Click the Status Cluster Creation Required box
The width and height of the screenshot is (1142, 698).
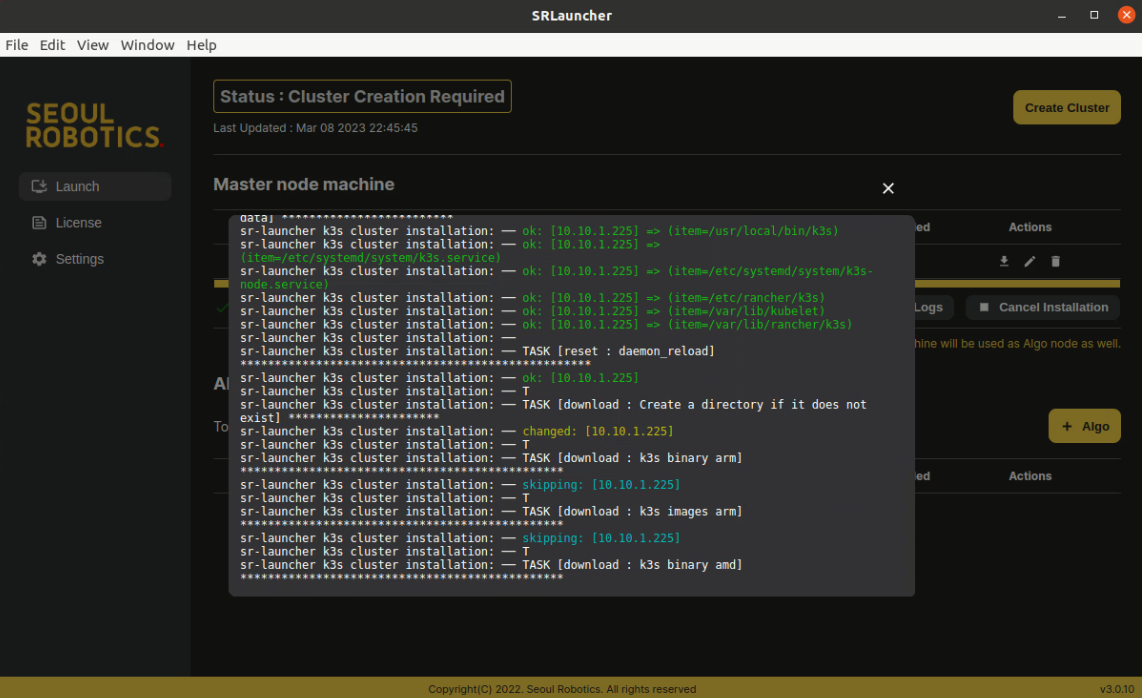click(362, 96)
